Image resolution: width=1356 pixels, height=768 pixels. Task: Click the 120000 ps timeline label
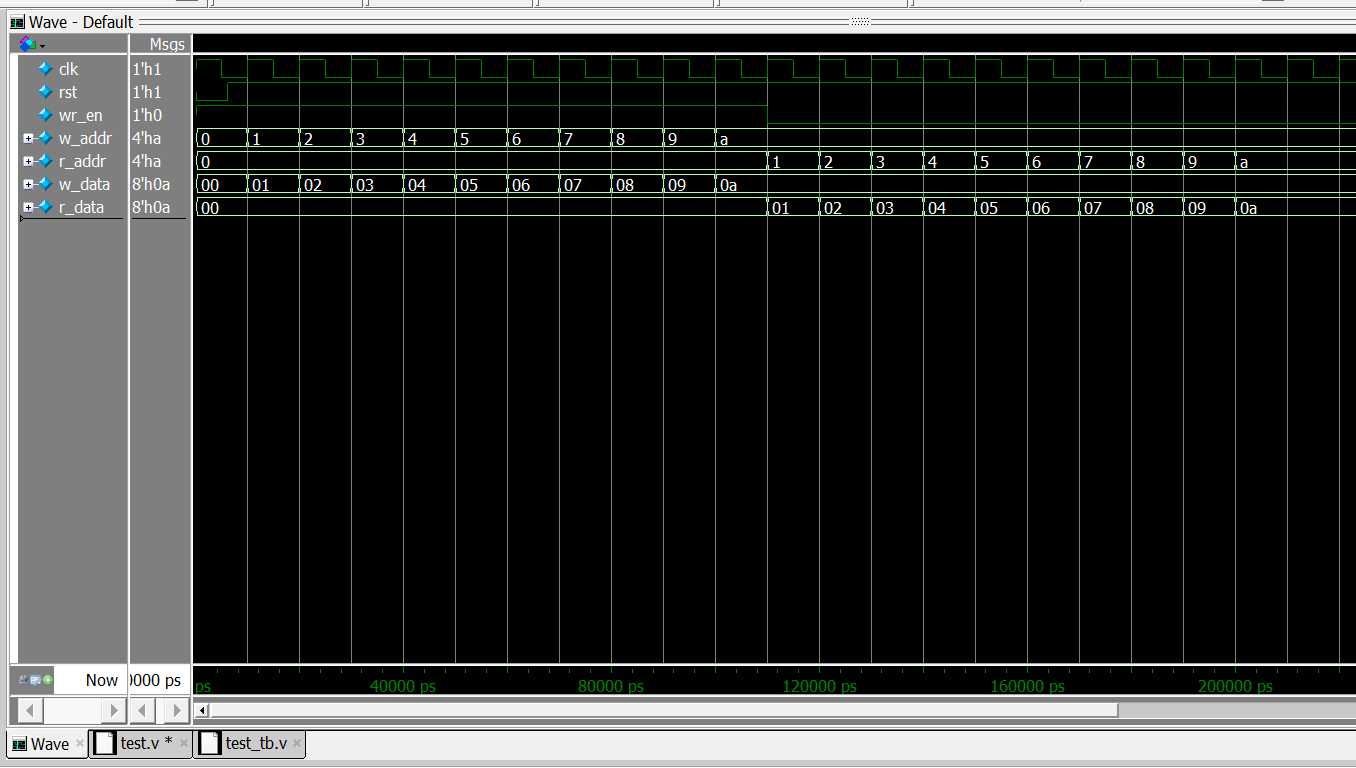820,687
